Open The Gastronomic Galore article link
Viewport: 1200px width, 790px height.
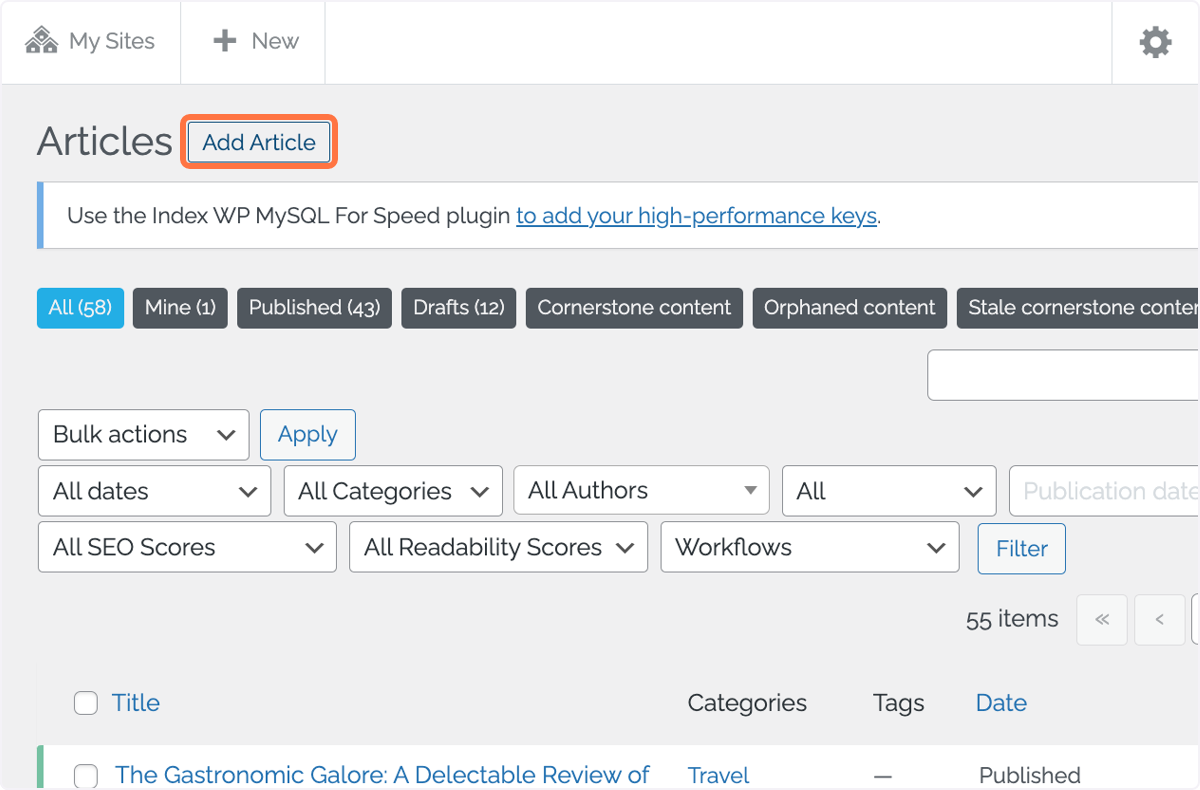(x=382, y=775)
